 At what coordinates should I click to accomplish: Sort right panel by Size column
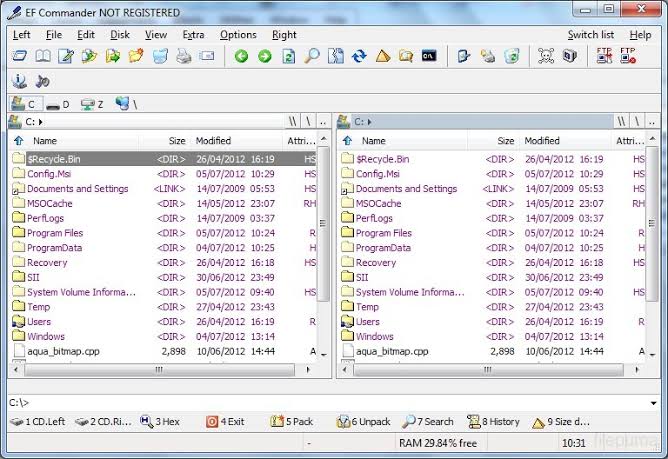pyautogui.click(x=493, y=141)
